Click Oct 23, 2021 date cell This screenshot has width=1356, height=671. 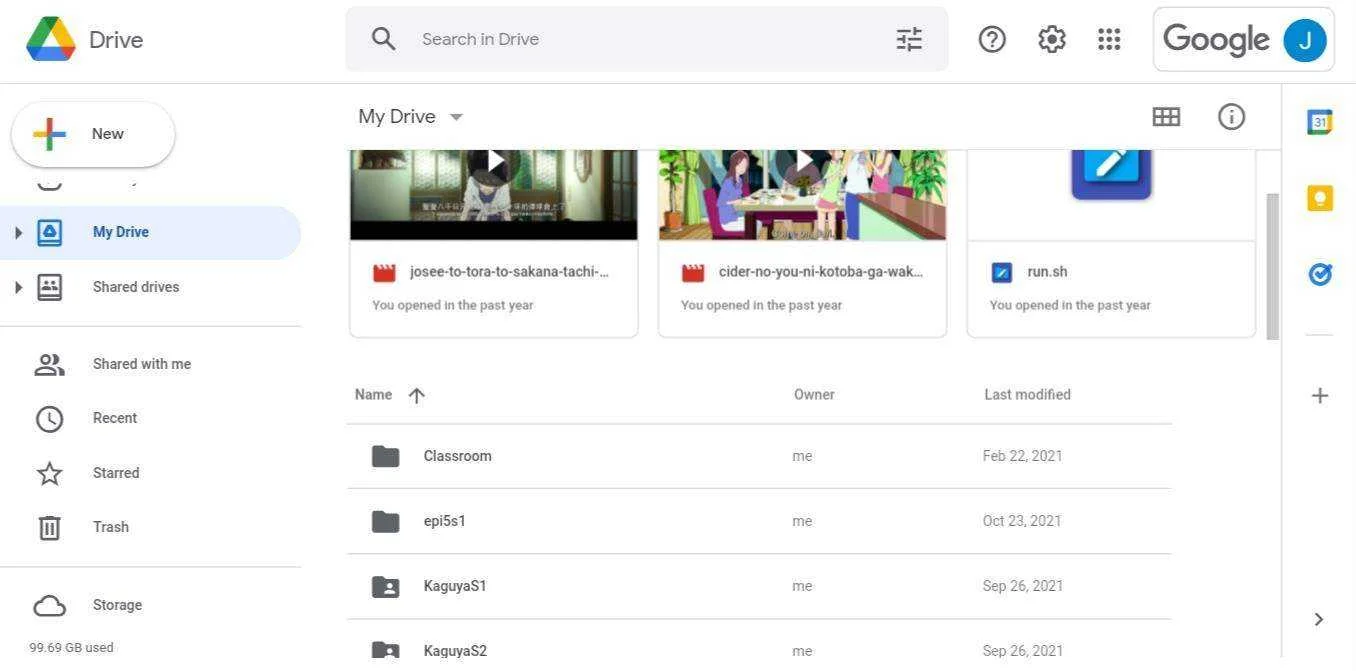point(1022,521)
